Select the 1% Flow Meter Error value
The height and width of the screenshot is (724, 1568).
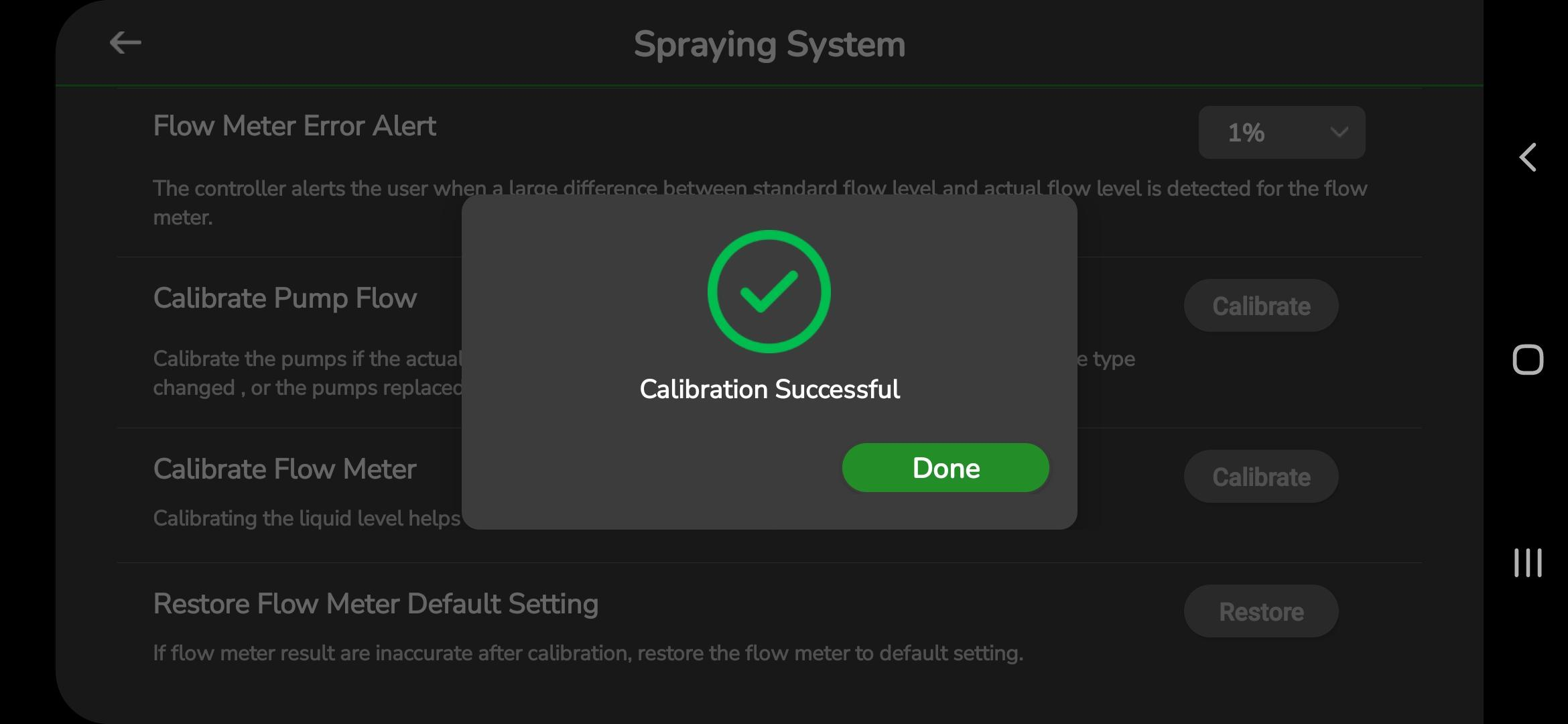(x=1246, y=133)
